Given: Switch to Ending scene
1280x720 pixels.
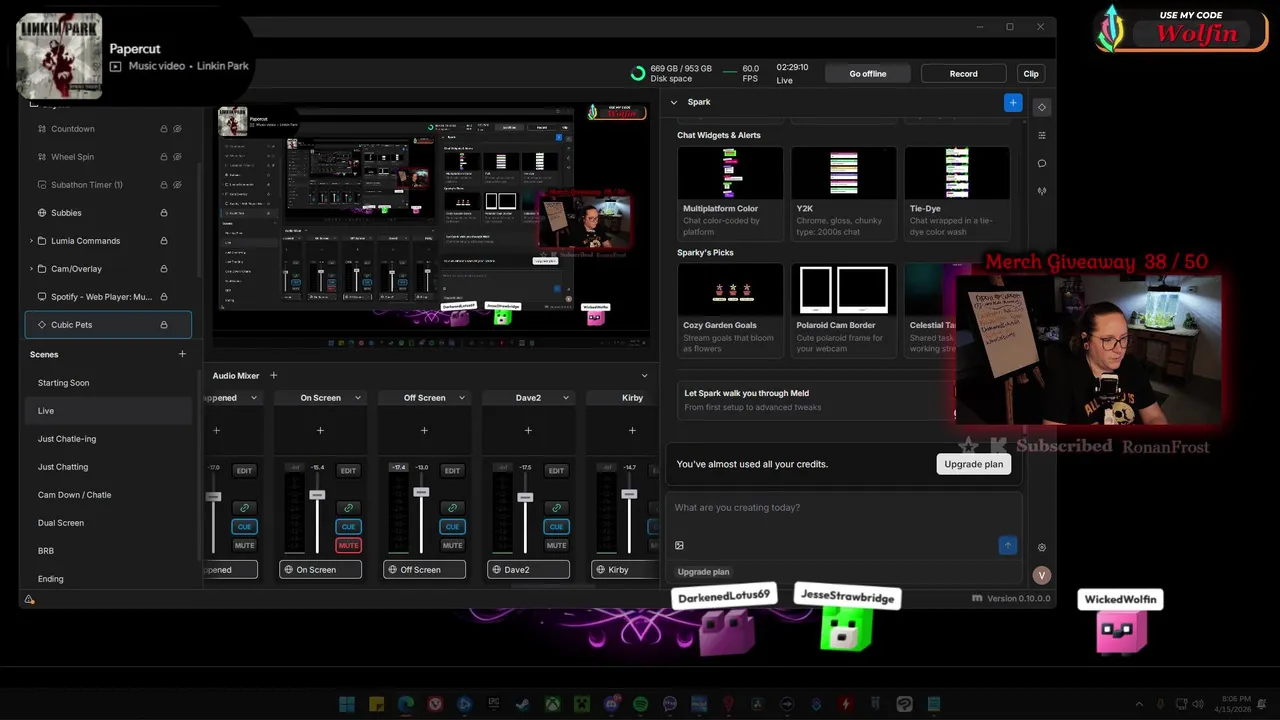Looking at the screenshot, I should click(50, 579).
